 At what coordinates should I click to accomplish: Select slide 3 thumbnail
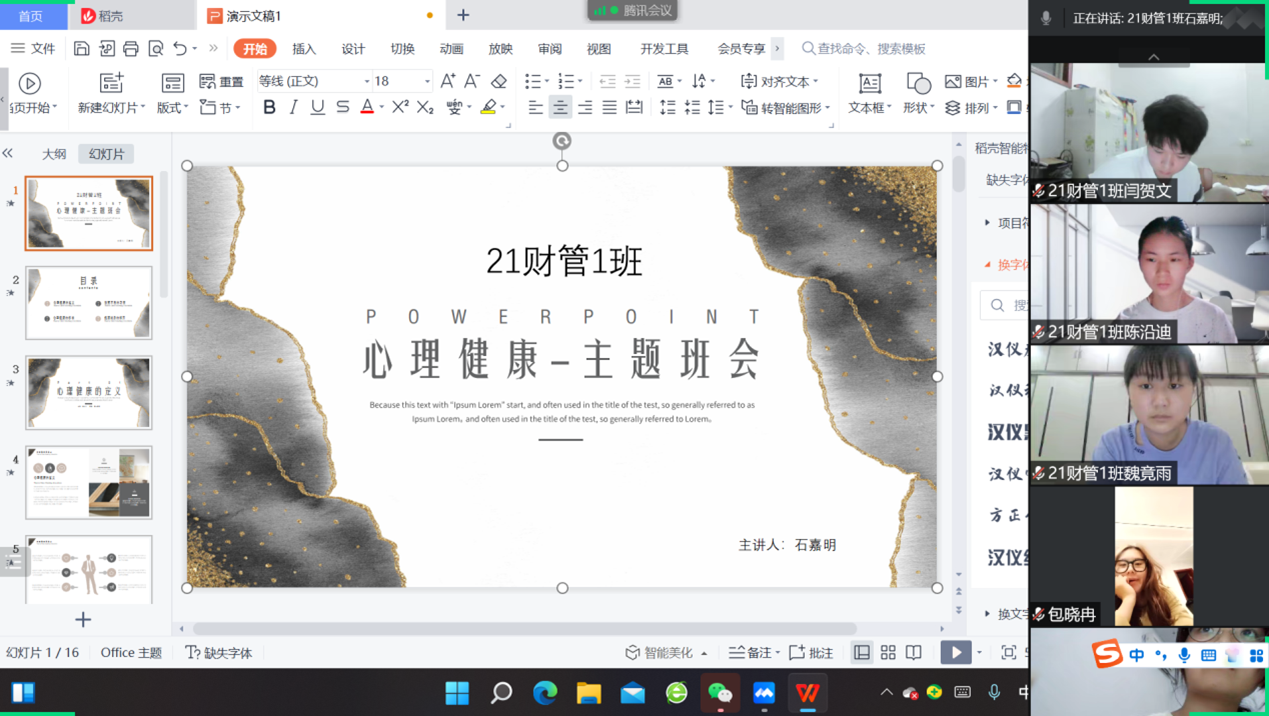(x=89, y=393)
